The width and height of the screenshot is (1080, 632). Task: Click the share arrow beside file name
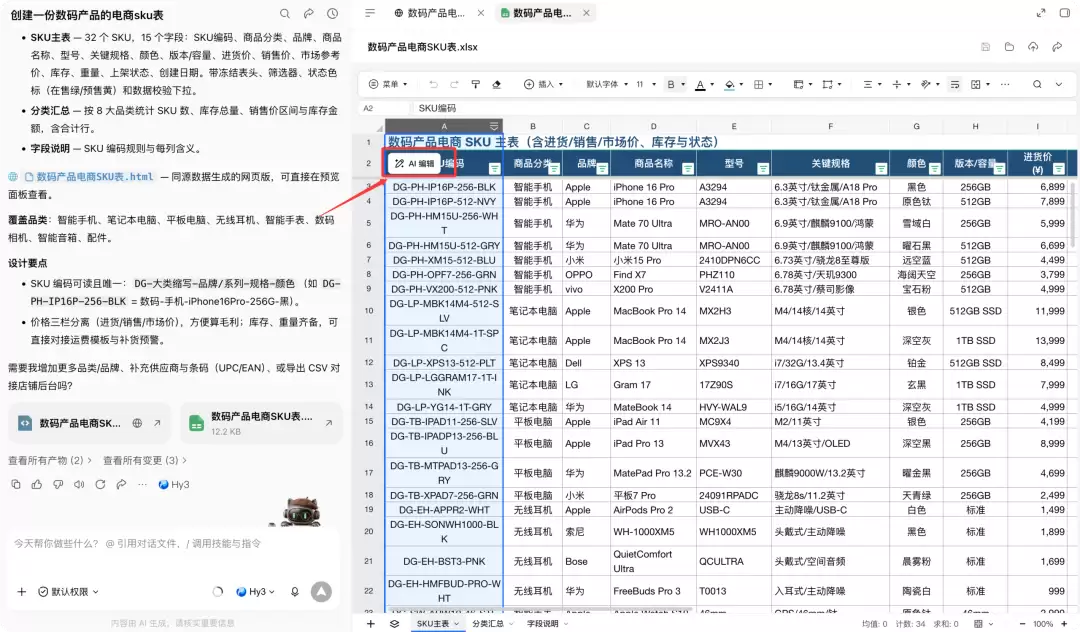(1057, 47)
